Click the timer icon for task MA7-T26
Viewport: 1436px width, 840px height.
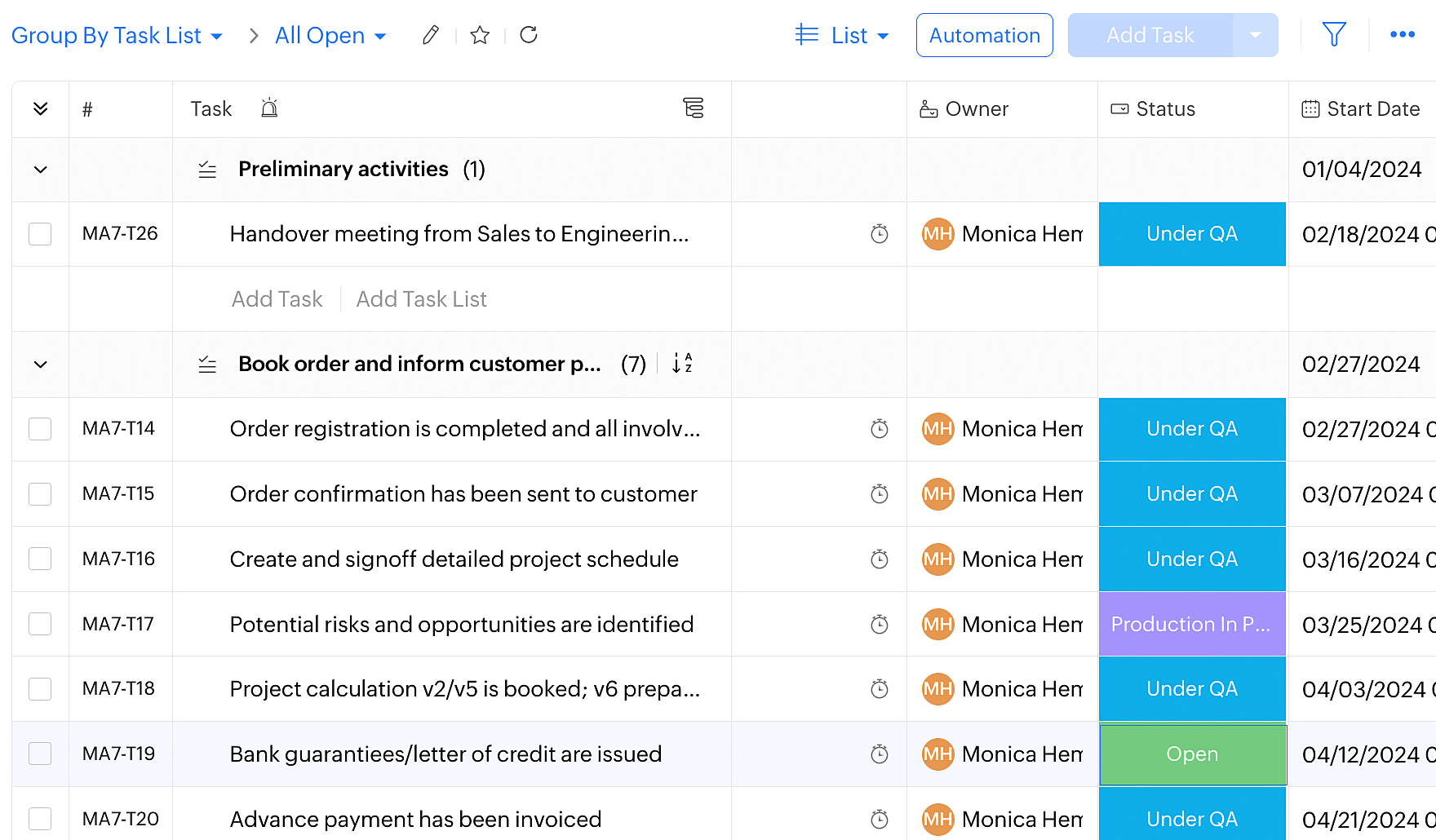coord(879,234)
